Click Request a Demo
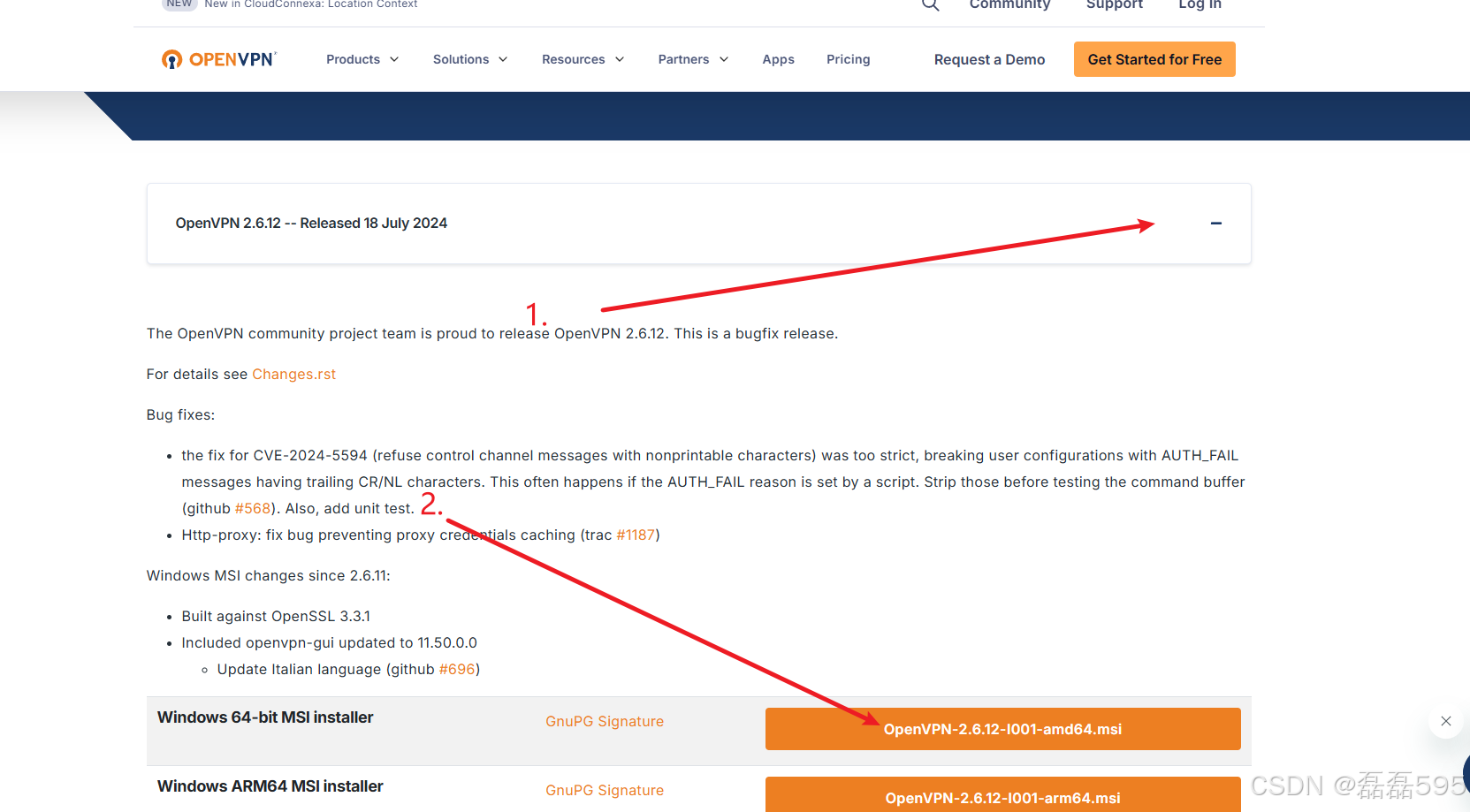 coord(989,59)
